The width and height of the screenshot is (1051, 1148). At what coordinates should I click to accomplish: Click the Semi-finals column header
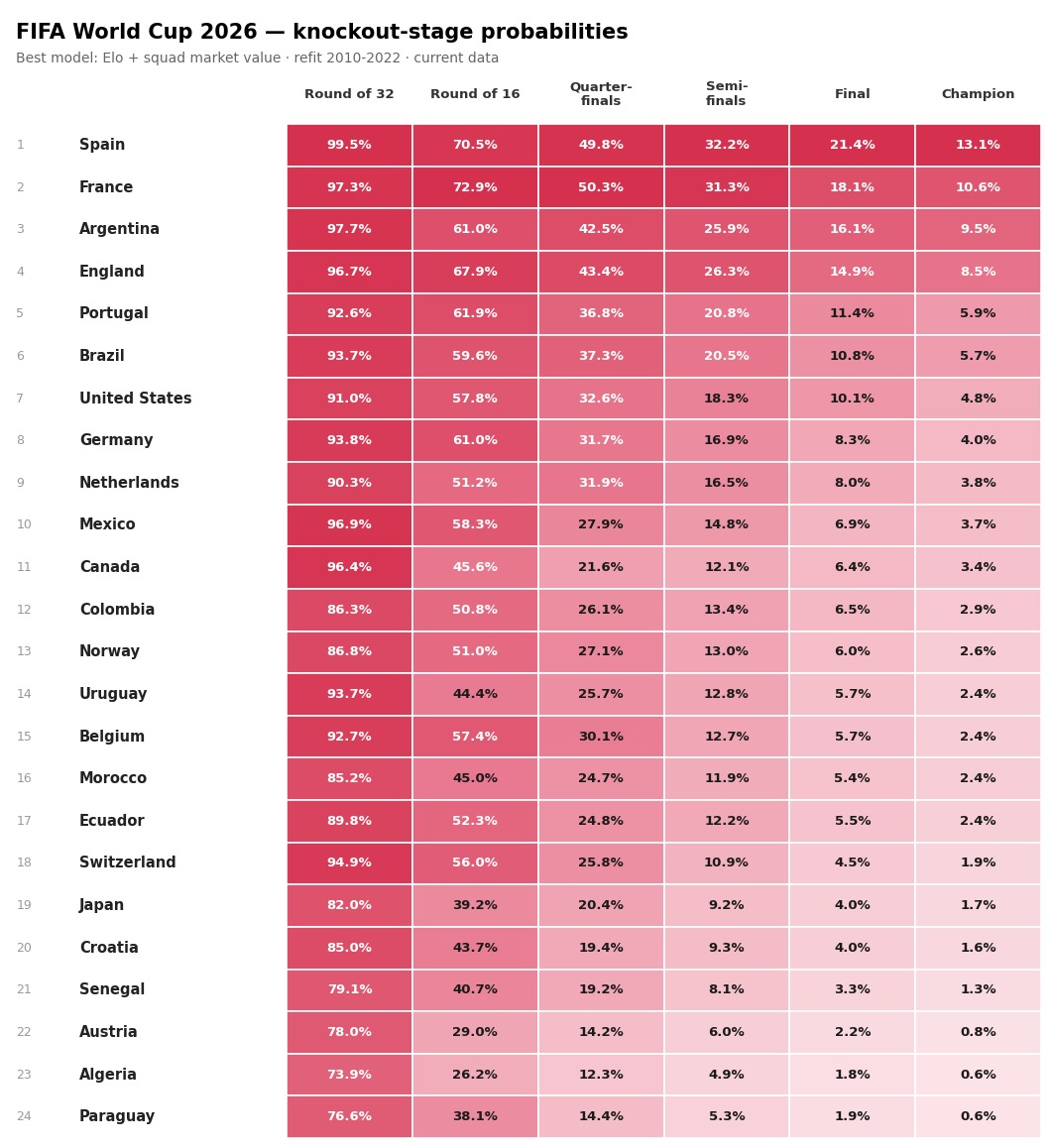tap(726, 94)
